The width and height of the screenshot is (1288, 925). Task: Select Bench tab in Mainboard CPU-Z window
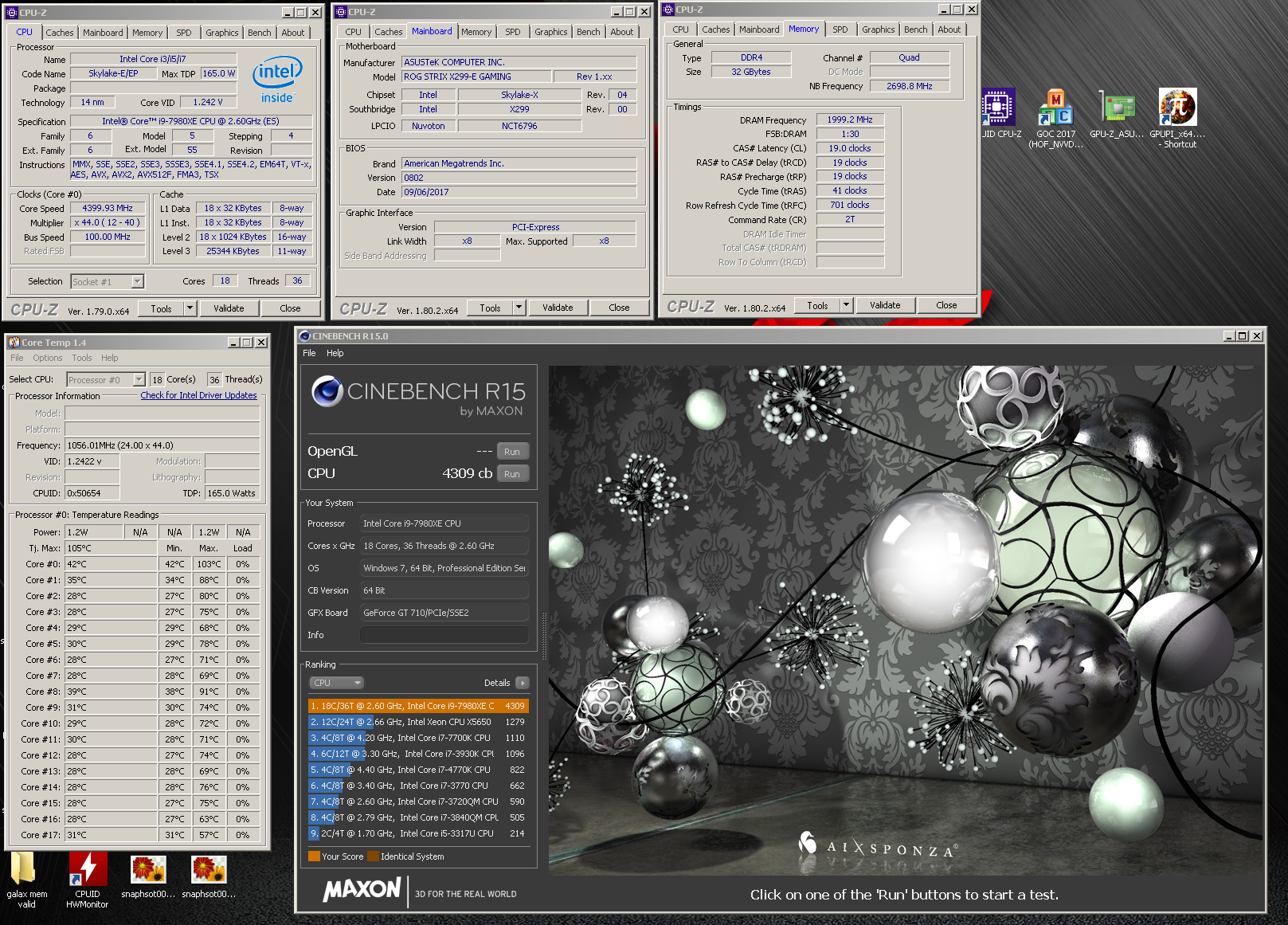589,32
